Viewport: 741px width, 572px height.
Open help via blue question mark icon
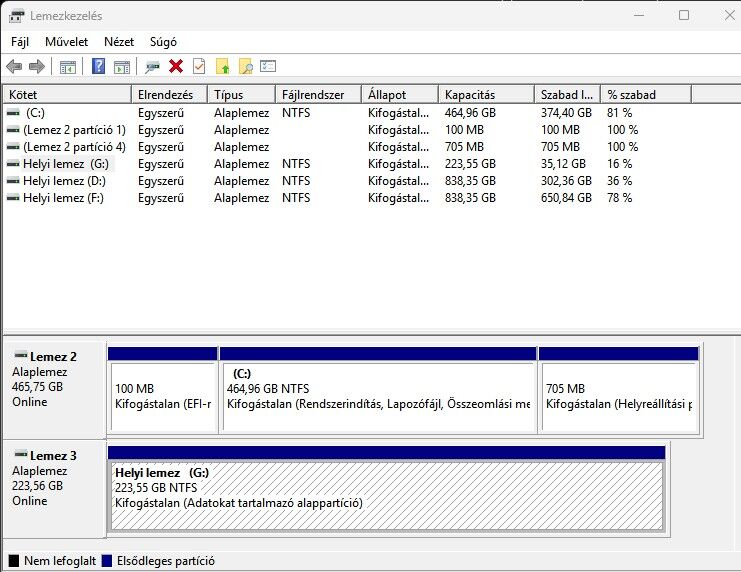pos(98,66)
